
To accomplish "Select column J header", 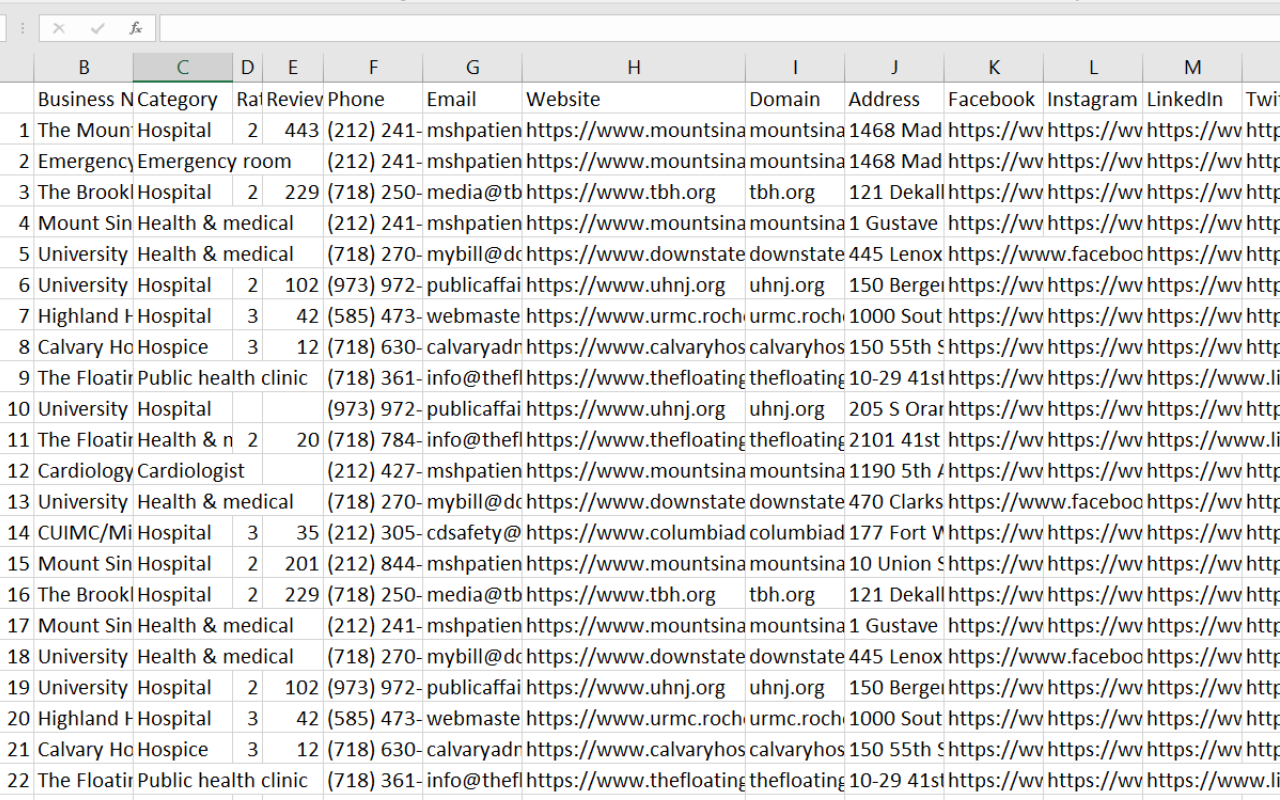I will click(x=894, y=67).
